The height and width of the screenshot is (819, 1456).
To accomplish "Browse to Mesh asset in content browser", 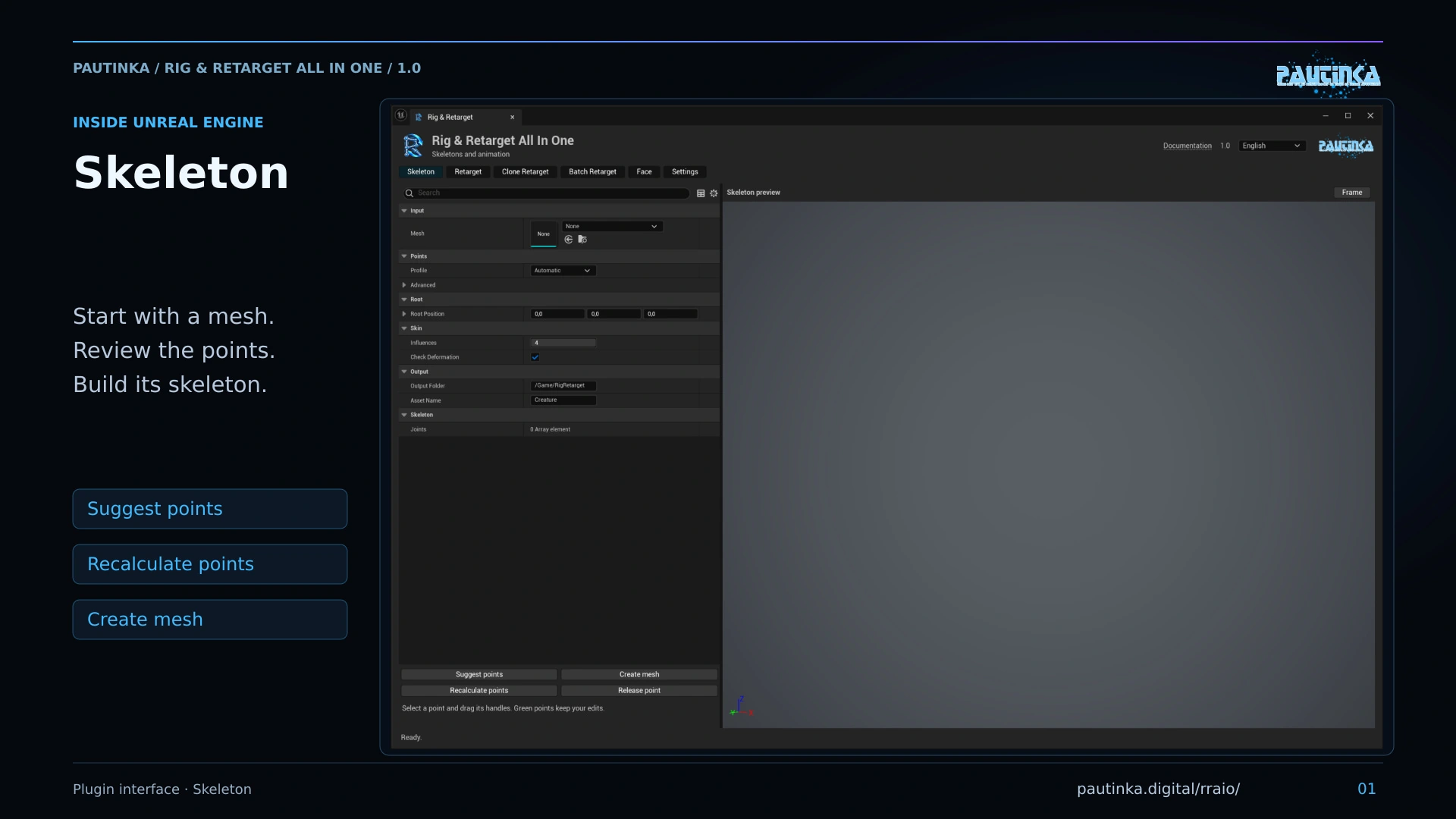I will click(x=582, y=240).
